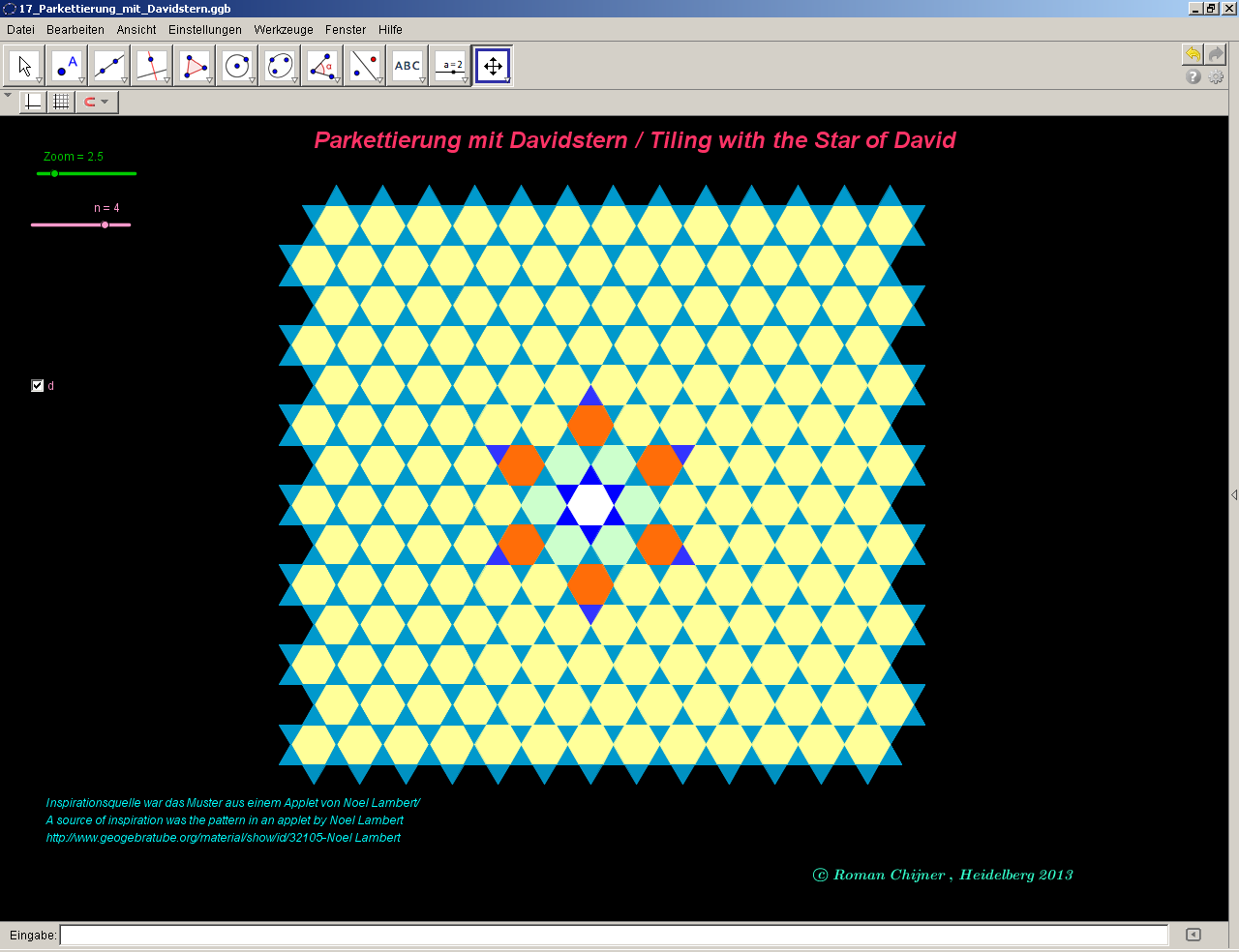Open the Bearbeiten menu

click(75, 30)
